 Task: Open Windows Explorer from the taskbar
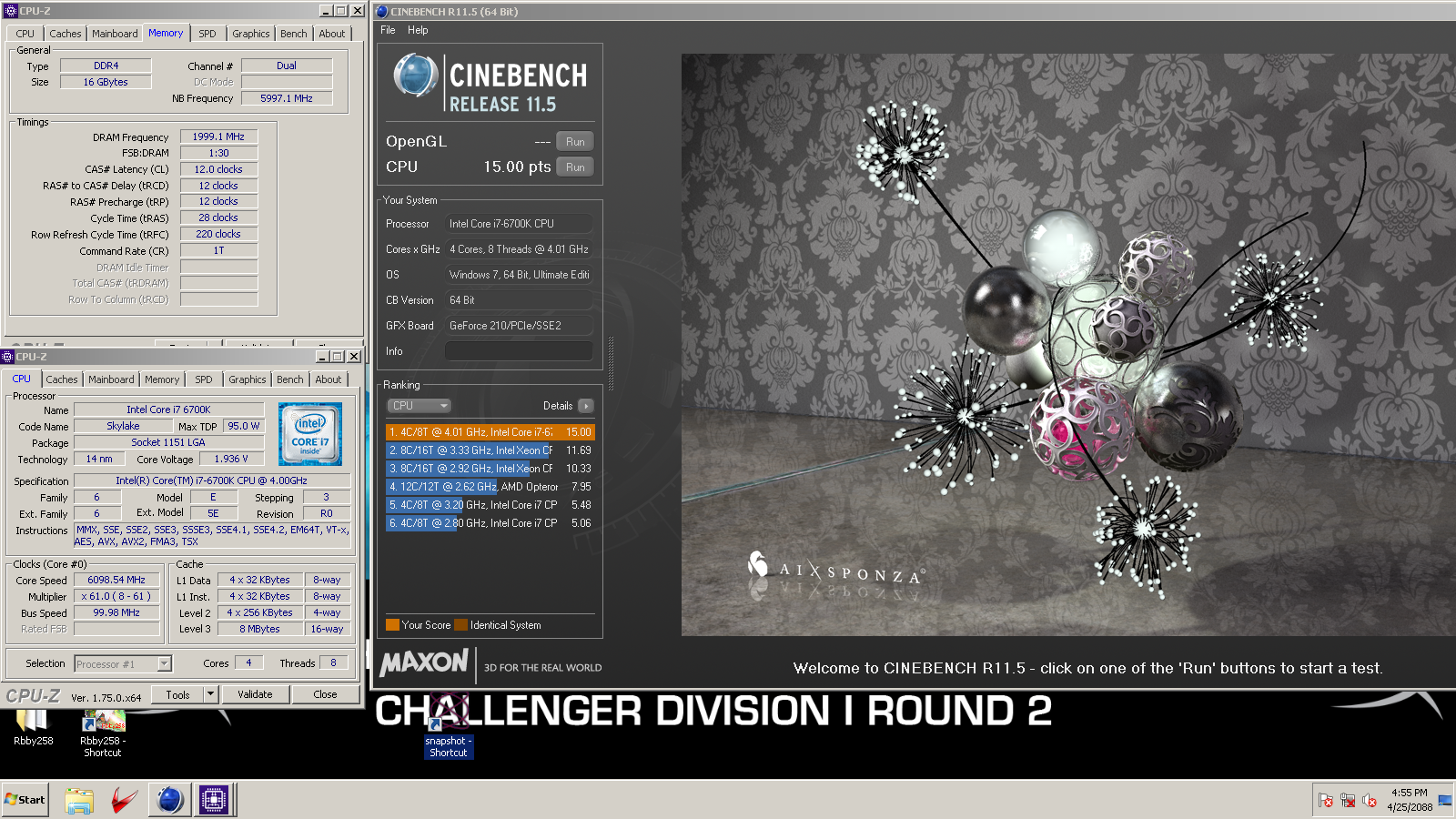pyautogui.click(x=79, y=800)
